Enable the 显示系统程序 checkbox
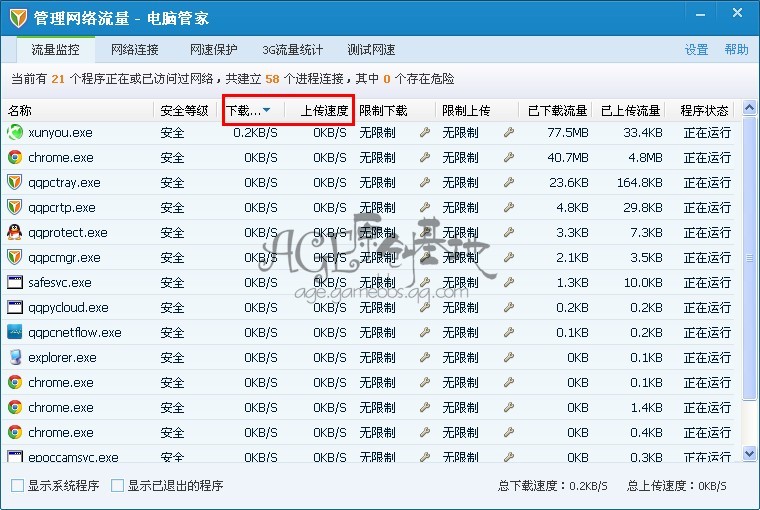Screen dimensions: 760x510 [x=17, y=485]
